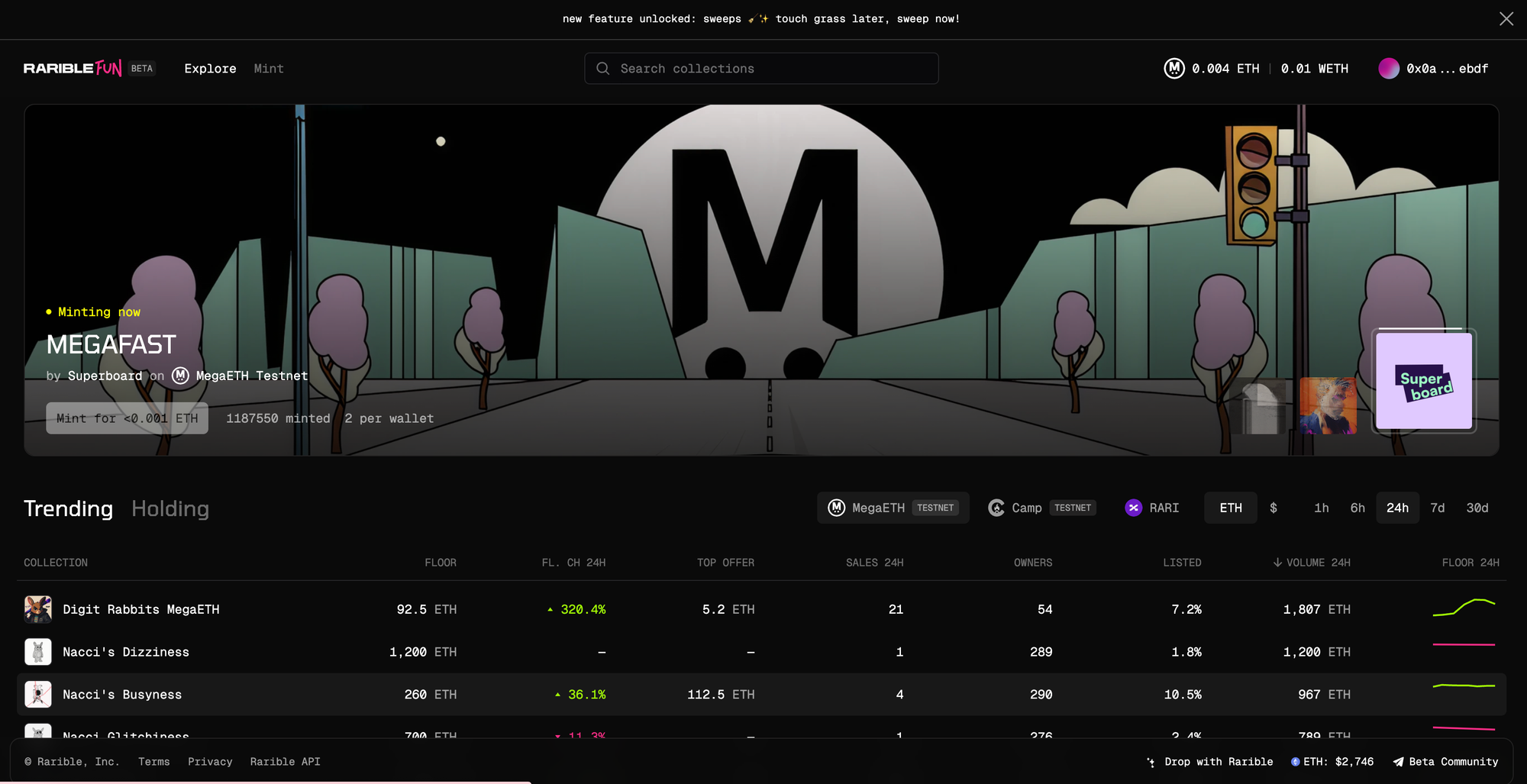The height and width of the screenshot is (784, 1527).
Task: Select the Superboard carousel thumbnail
Action: point(1424,381)
